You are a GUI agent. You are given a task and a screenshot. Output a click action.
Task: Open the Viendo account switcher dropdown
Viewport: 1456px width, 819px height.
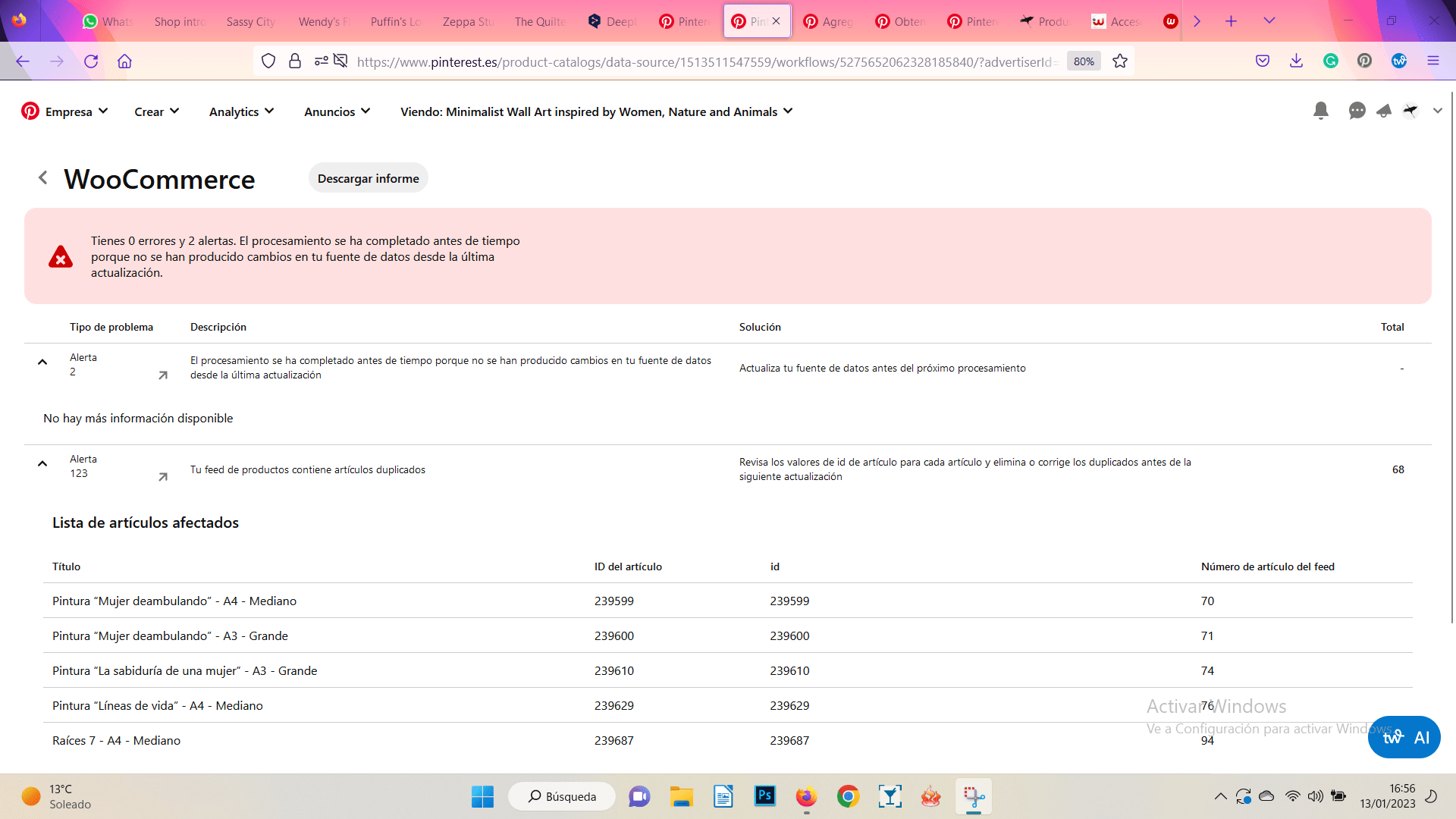597,111
